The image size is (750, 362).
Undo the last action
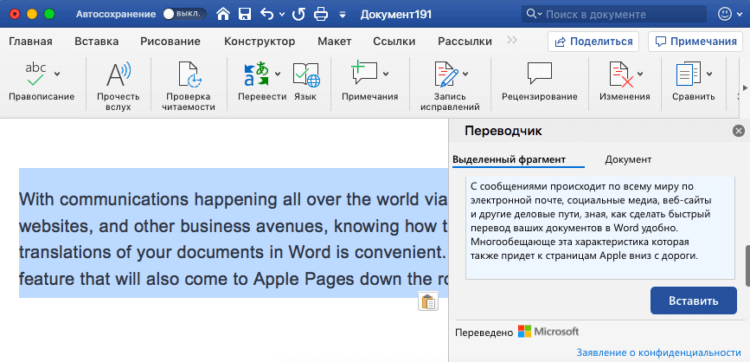click(267, 14)
